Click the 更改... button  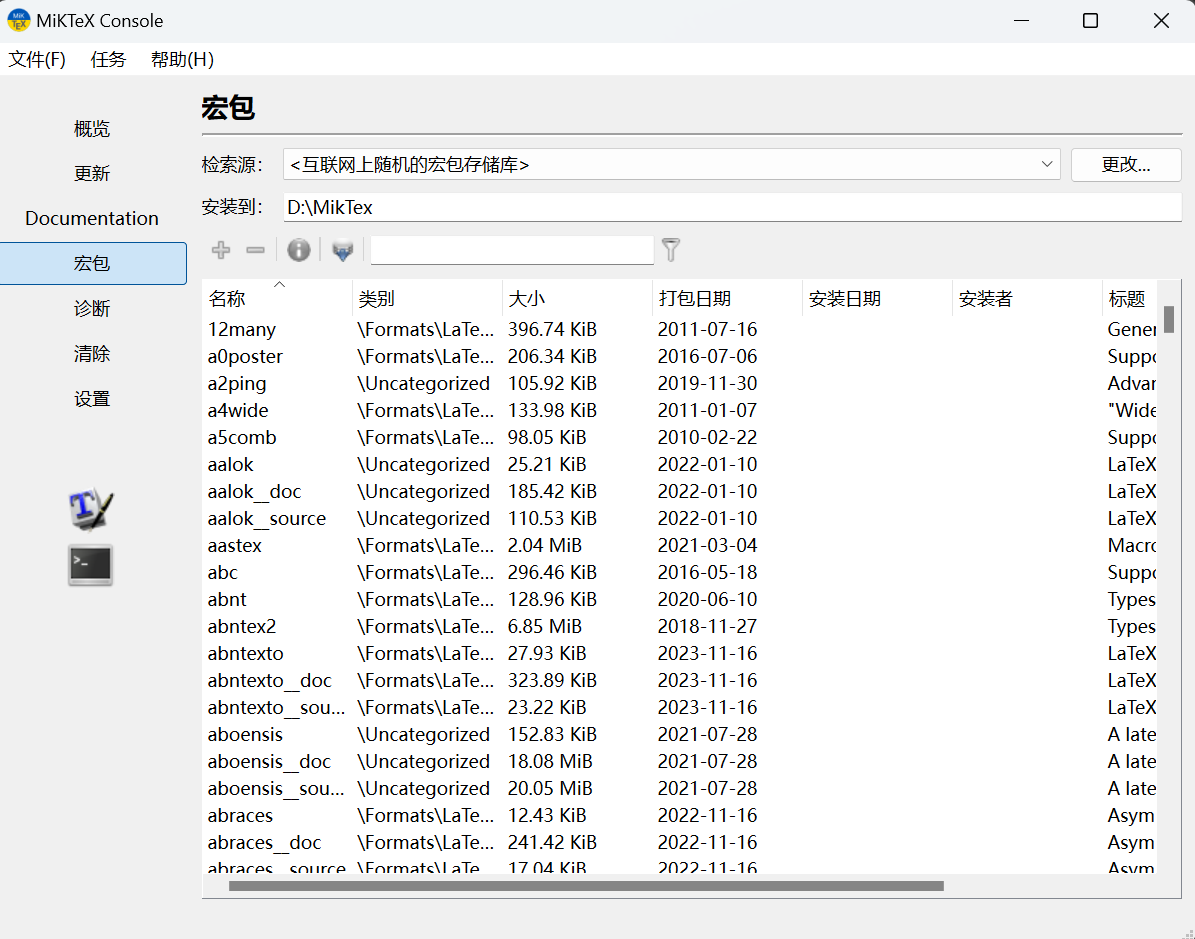[1126, 165]
